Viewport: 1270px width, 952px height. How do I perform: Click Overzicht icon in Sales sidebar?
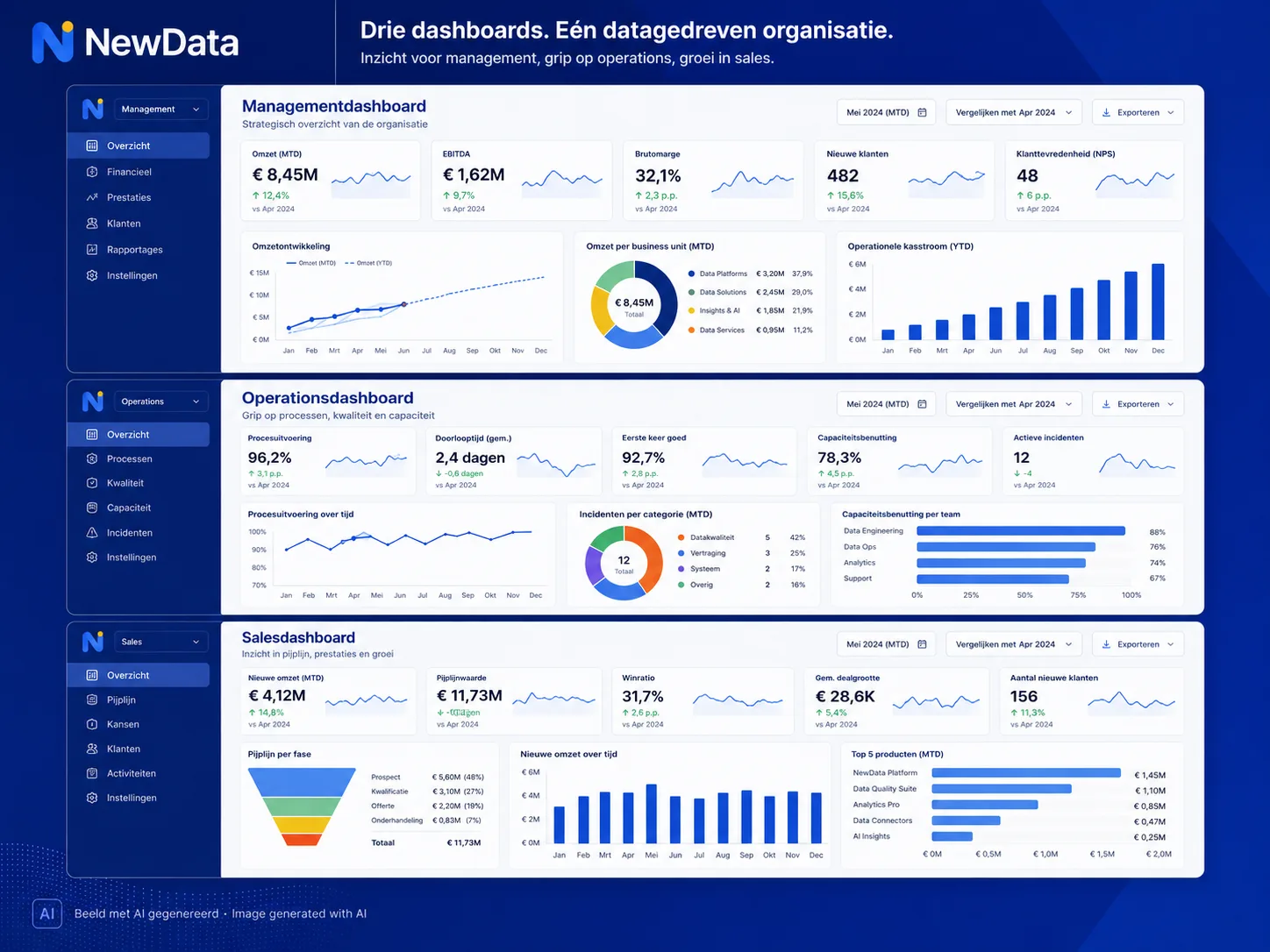92,675
